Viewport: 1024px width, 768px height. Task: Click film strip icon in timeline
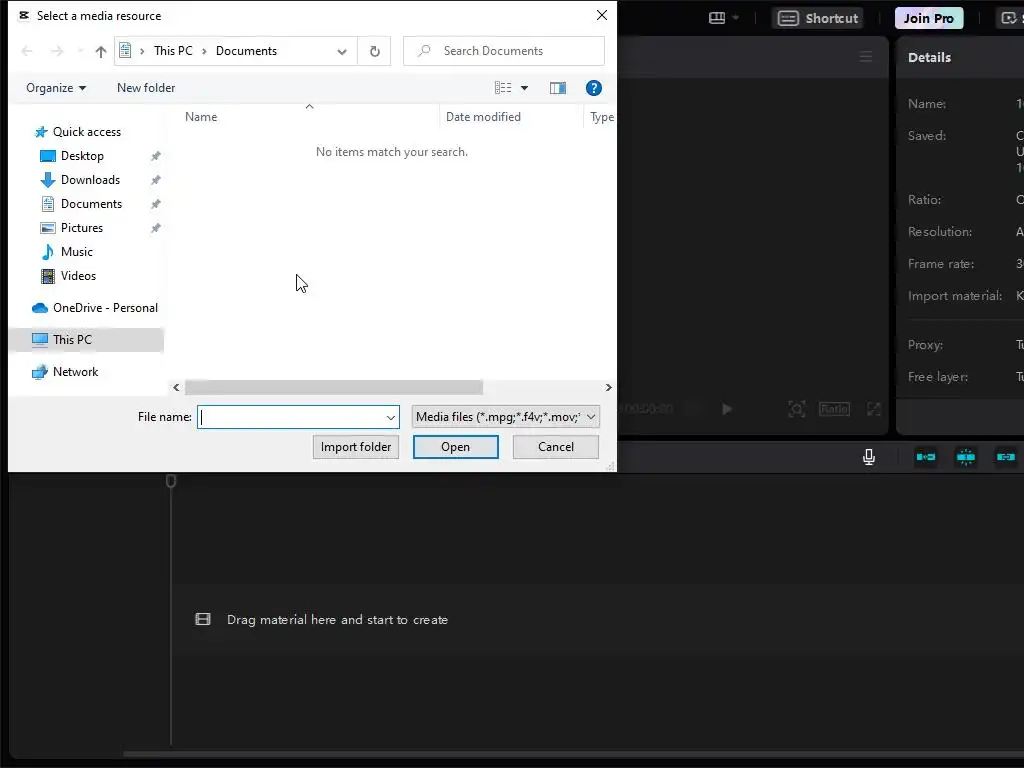point(203,619)
